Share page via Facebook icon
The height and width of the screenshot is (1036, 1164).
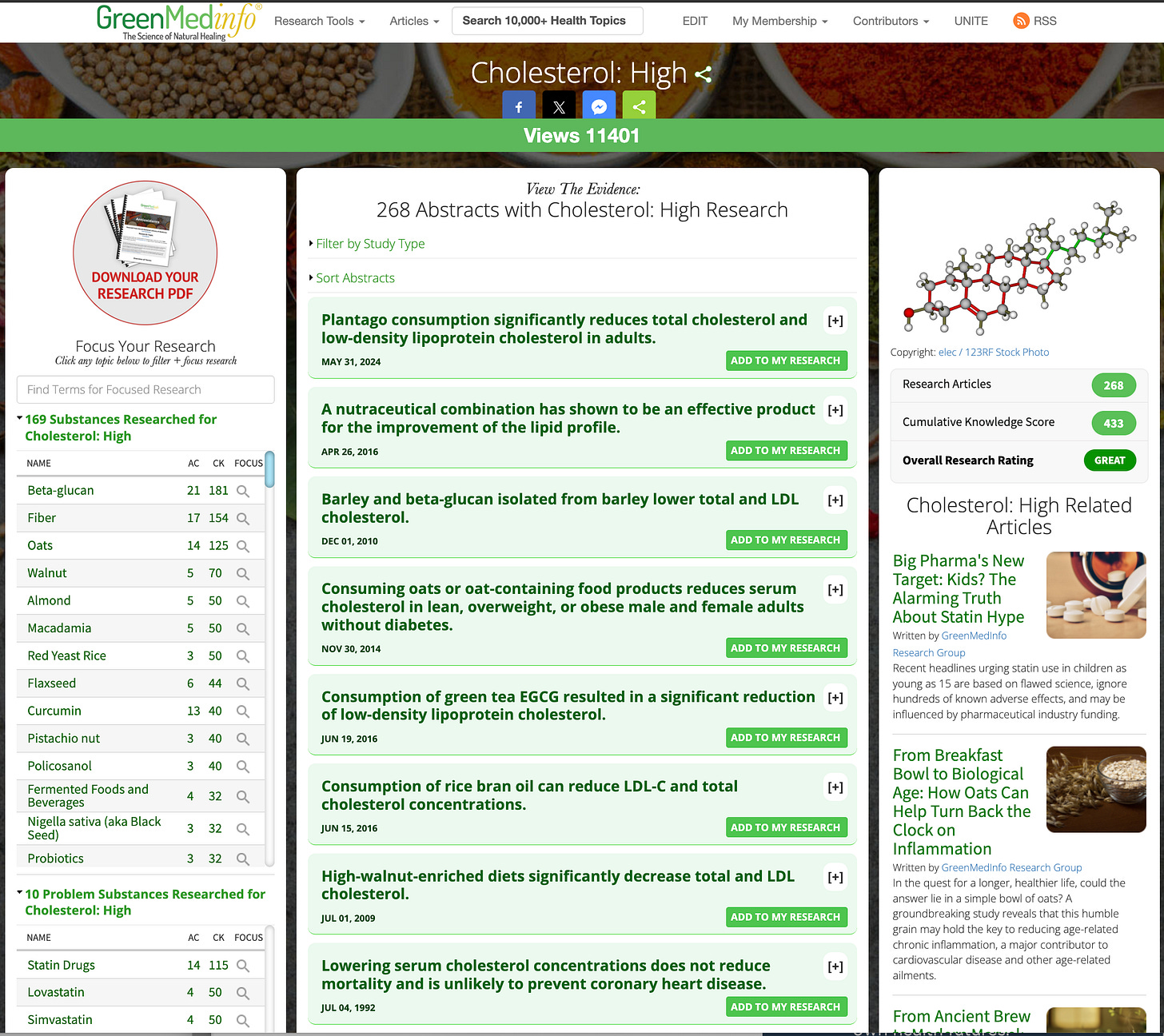[518, 106]
